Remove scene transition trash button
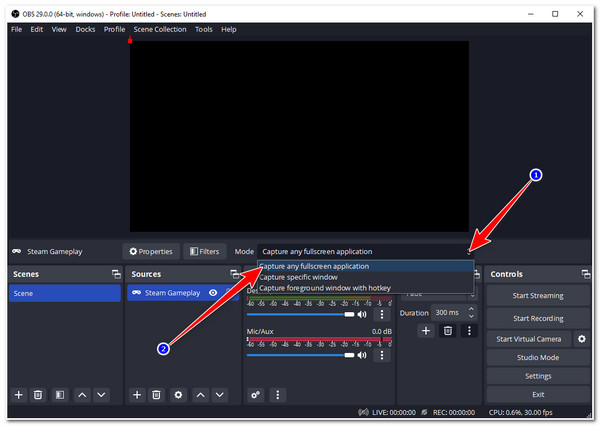The height and width of the screenshot is (426, 600). (x=448, y=331)
